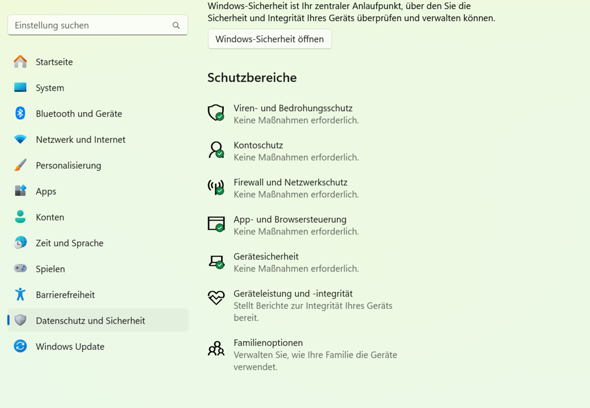Click the Gerätesicherheit laptop icon
Screen dimensions: 590x408
point(216,262)
